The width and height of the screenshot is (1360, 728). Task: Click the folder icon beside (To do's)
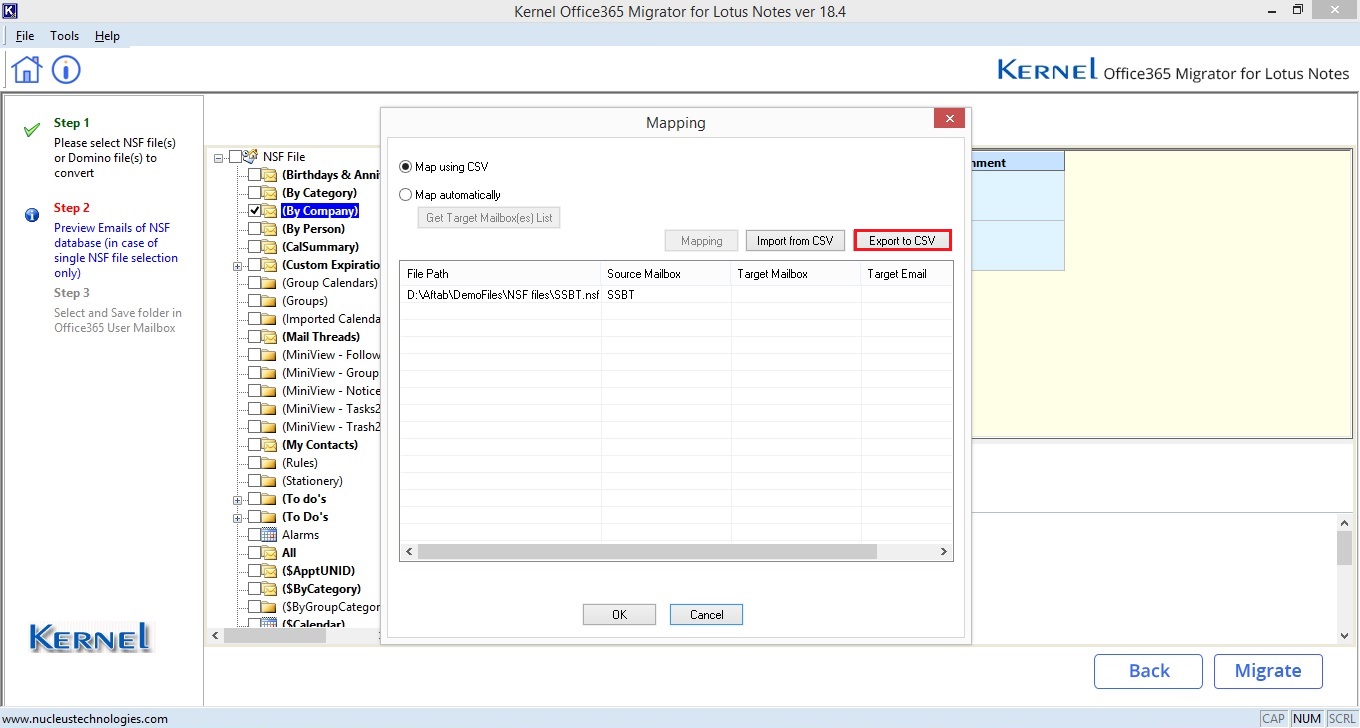[270, 499]
